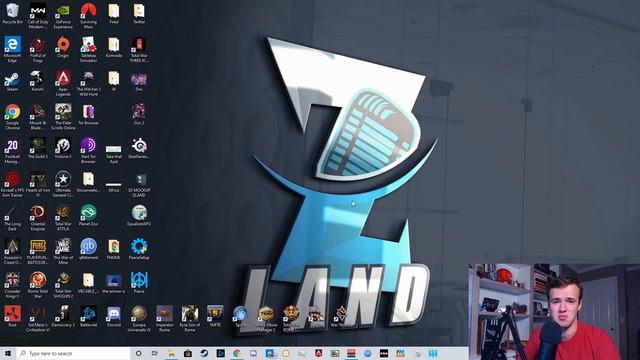Select The Guild 3 desktop shortcut
Viewport: 640px width, 360px height.
38,149
